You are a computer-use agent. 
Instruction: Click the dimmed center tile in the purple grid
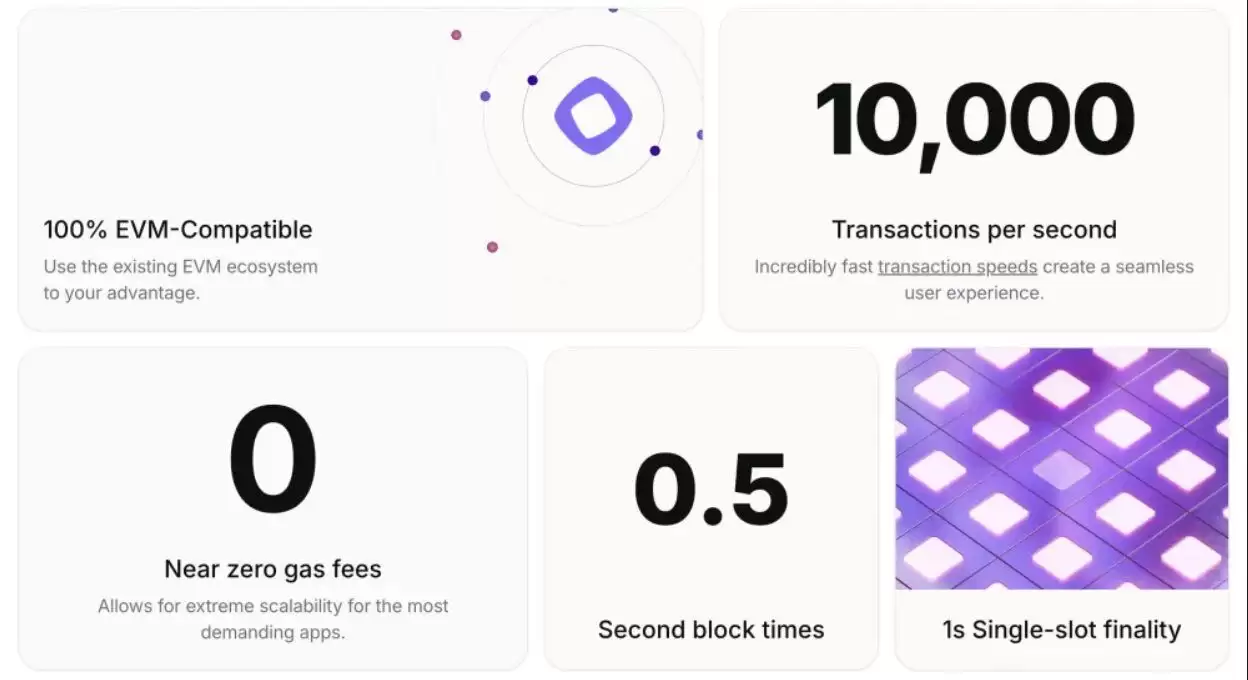[x=1061, y=468]
